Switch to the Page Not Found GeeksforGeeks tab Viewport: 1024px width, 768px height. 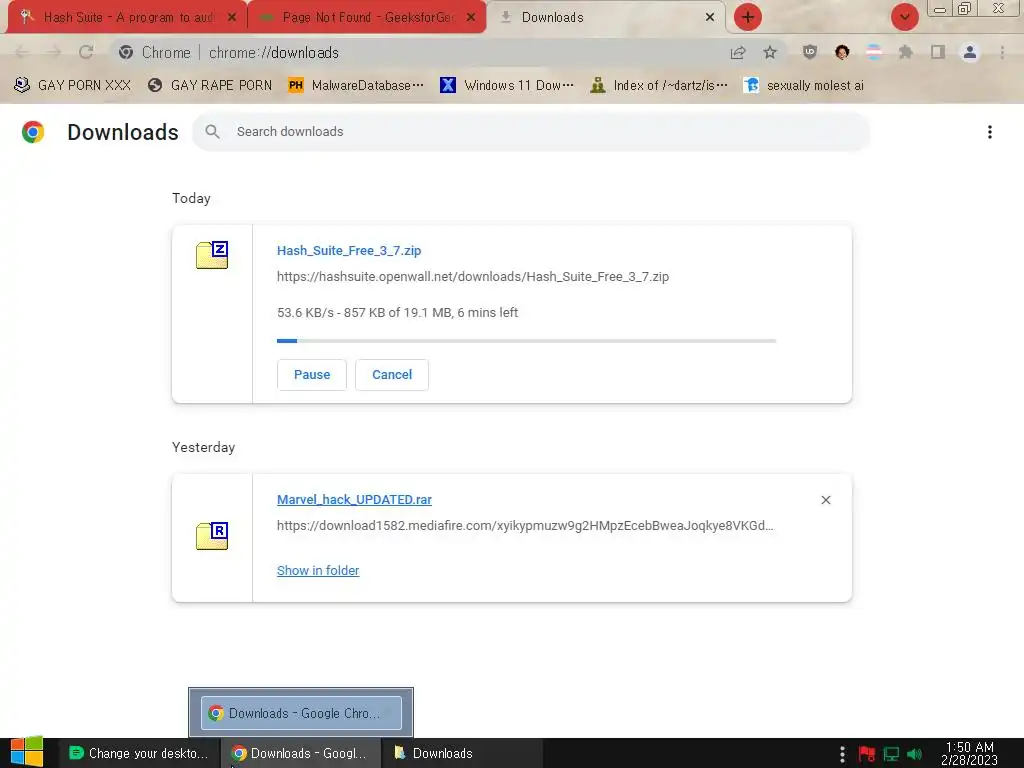point(367,18)
